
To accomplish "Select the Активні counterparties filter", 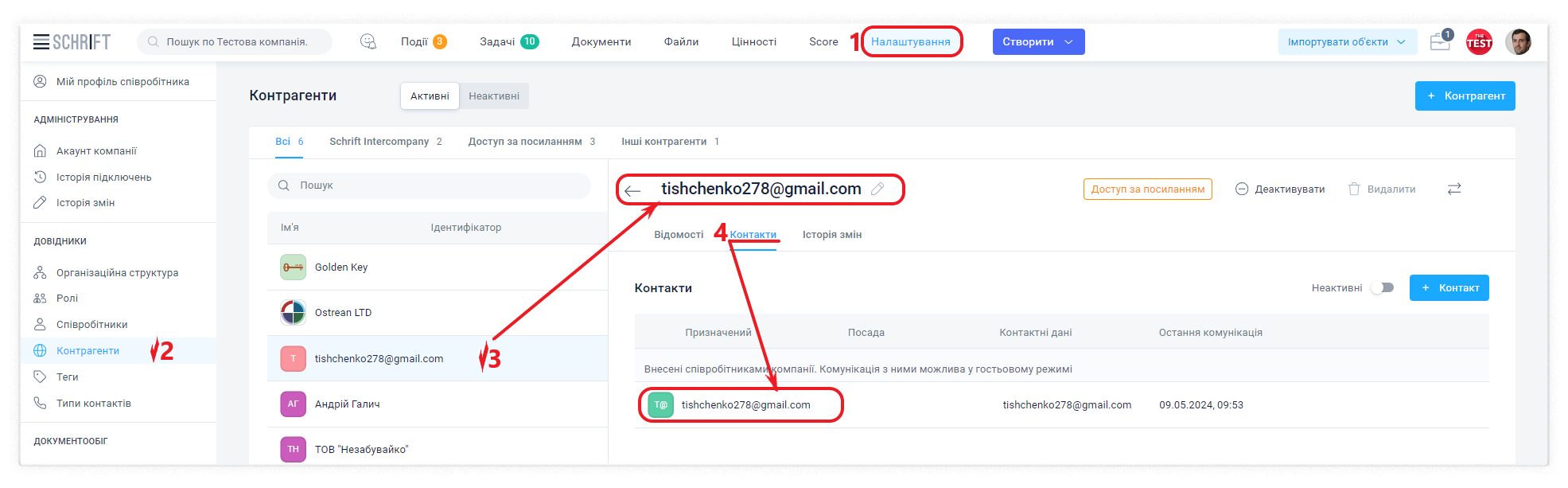I will (430, 96).
